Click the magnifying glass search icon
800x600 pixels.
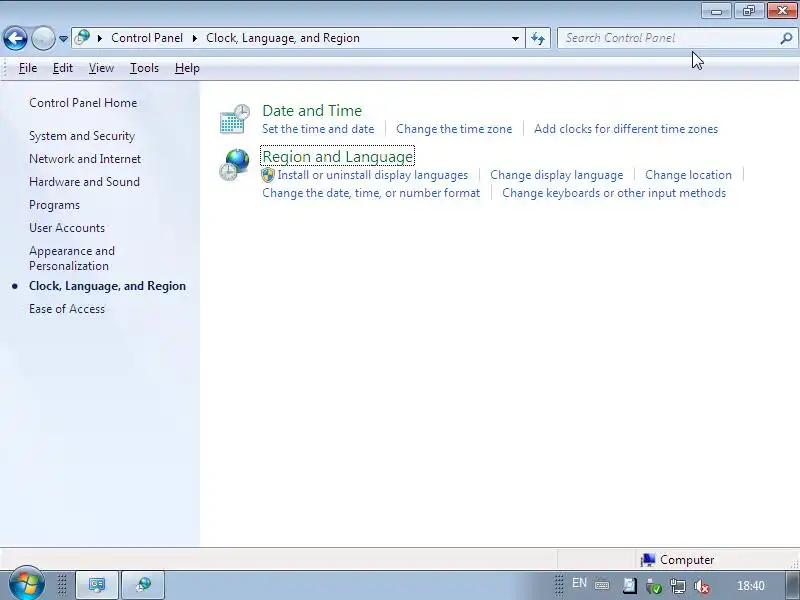786,38
